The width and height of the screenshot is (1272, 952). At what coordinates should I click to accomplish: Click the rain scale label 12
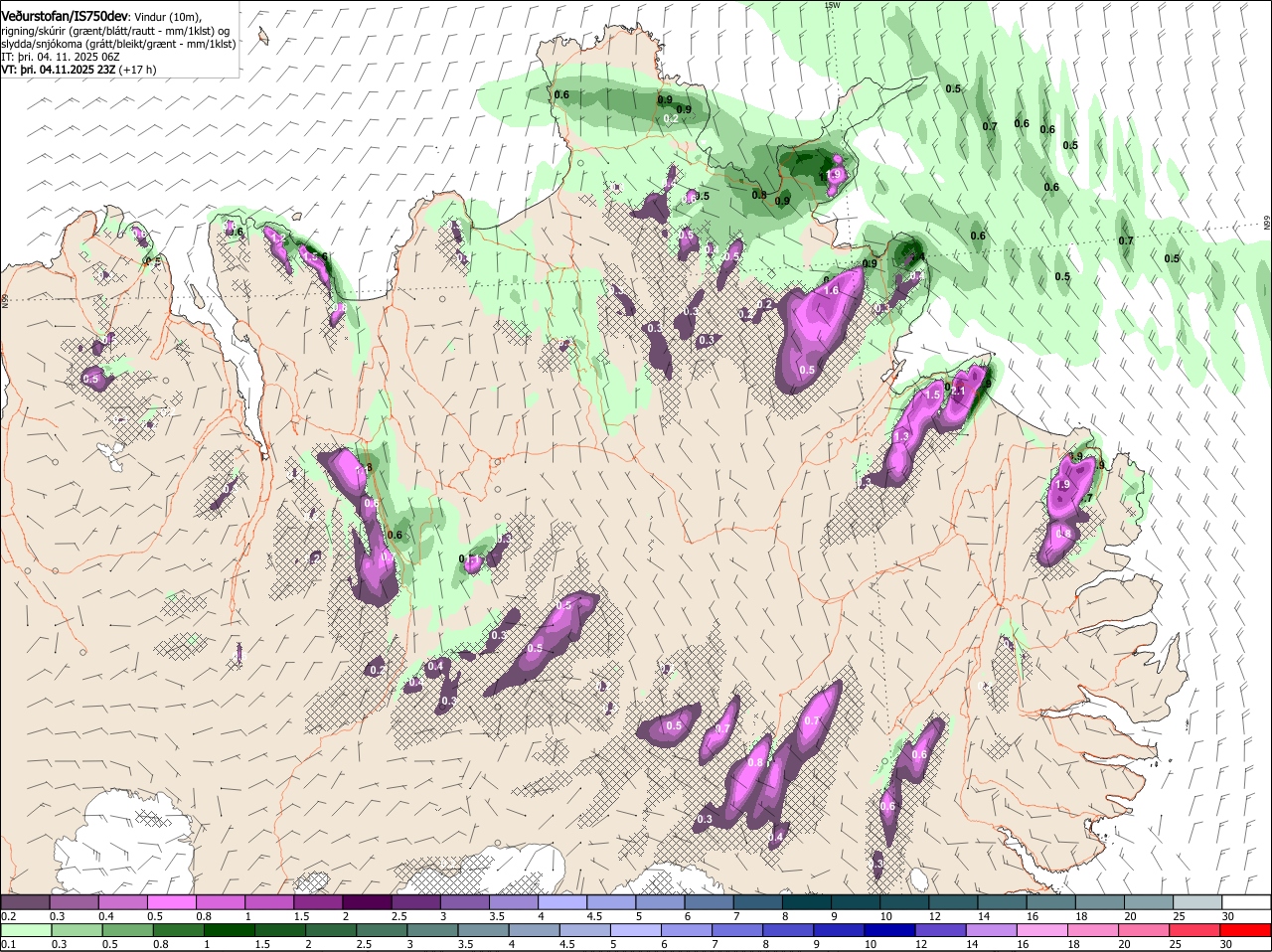pos(921,944)
